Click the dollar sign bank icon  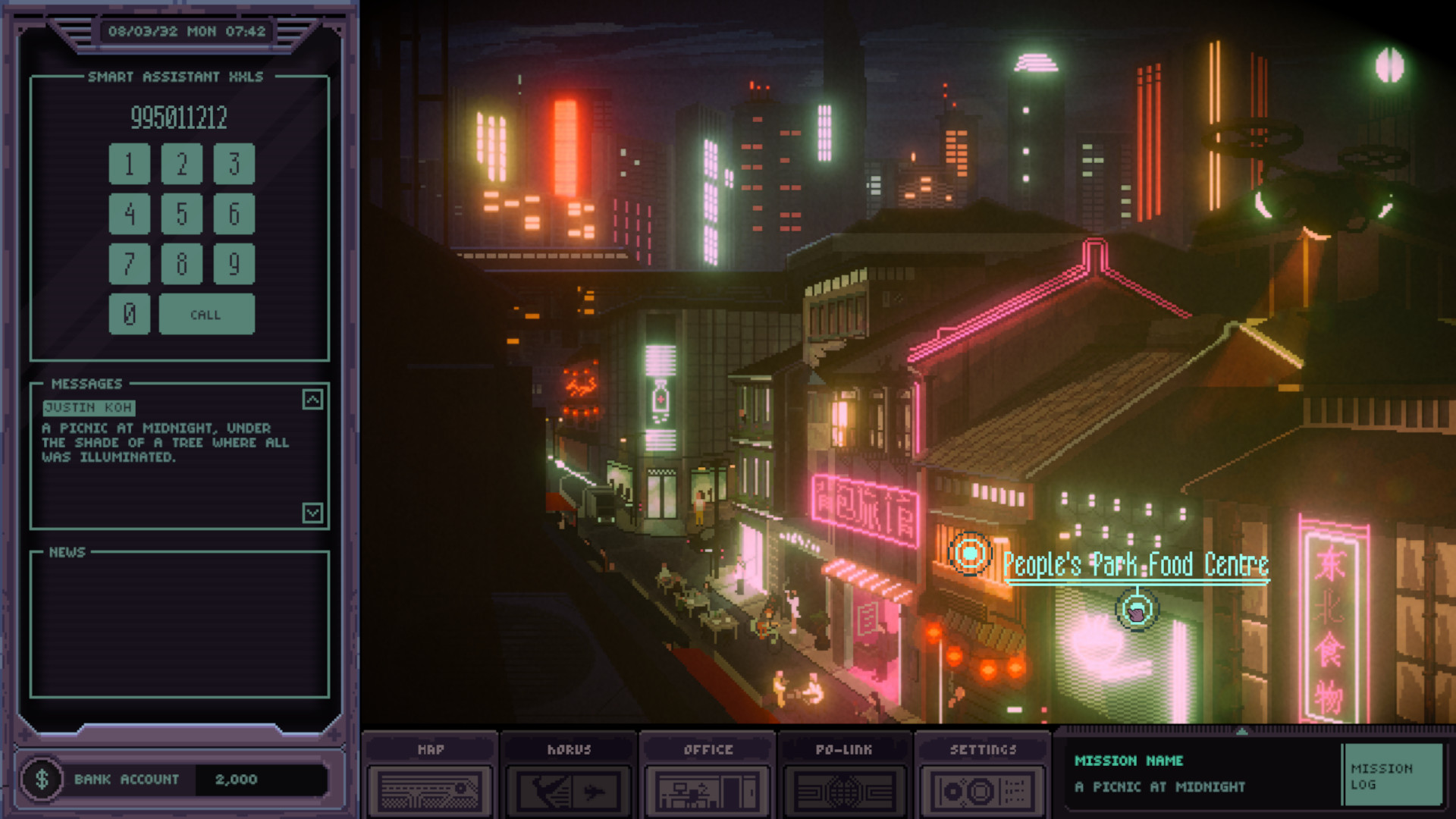tap(43, 778)
